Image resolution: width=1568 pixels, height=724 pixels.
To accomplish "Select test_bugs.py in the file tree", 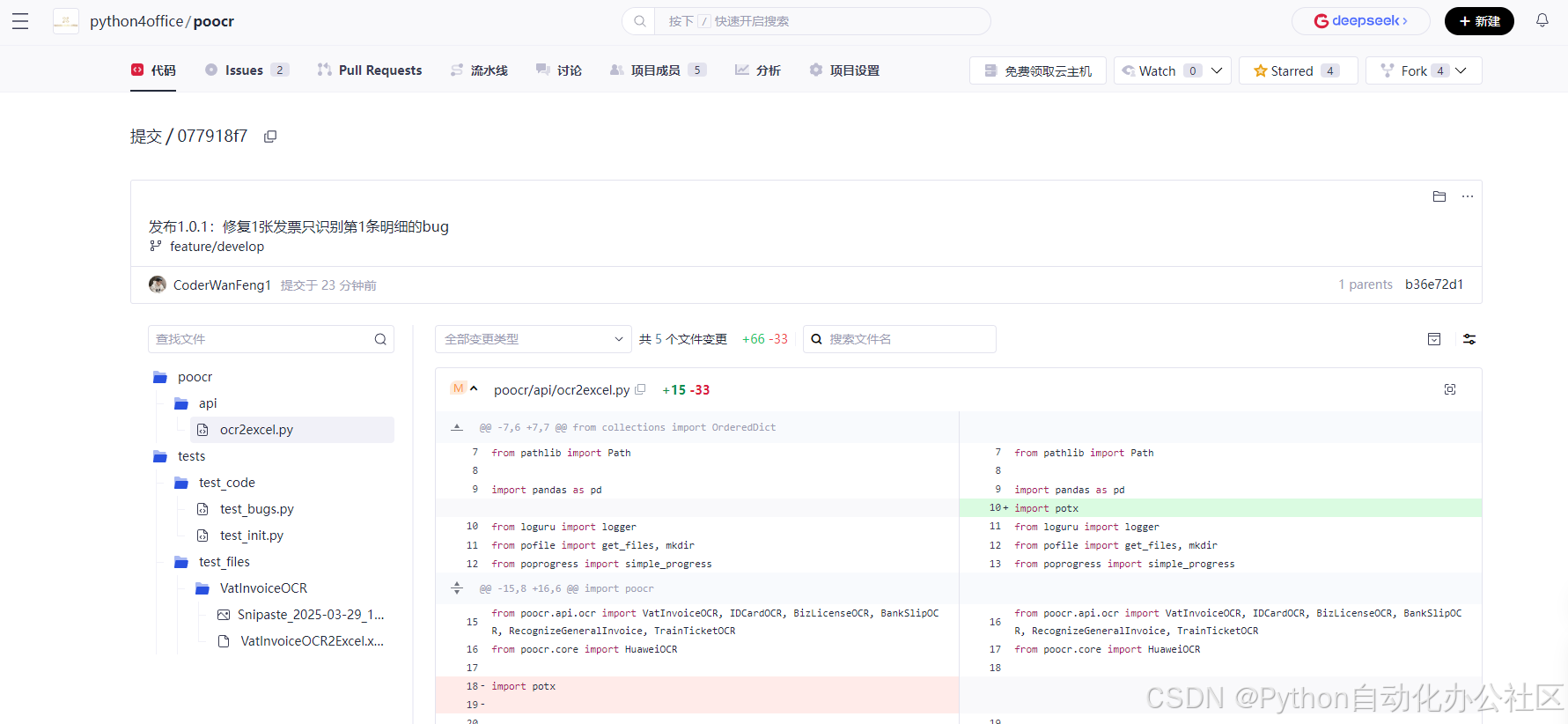I will point(257,509).
